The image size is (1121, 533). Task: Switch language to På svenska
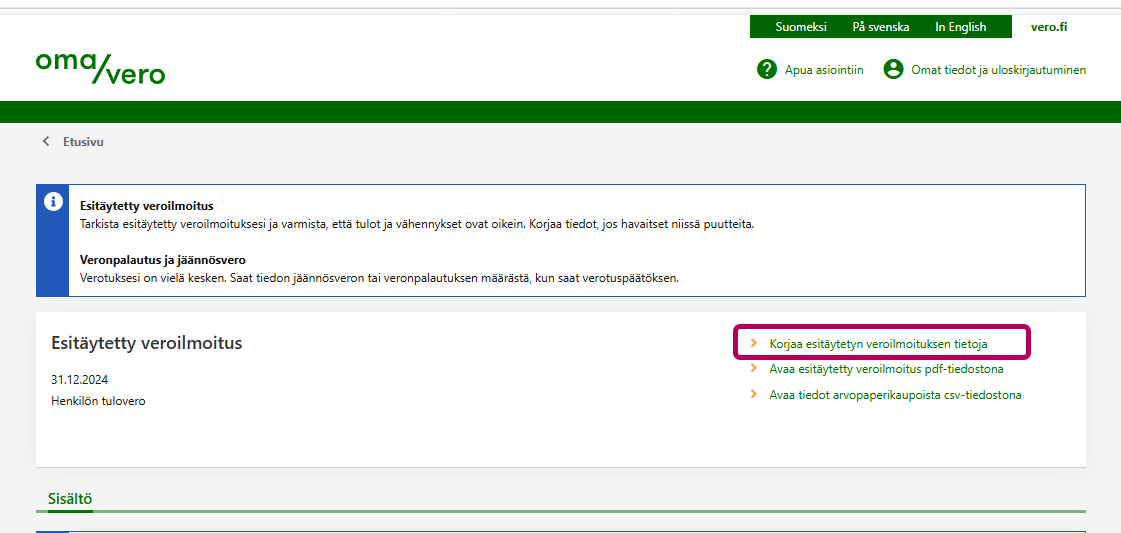(880, 27)
